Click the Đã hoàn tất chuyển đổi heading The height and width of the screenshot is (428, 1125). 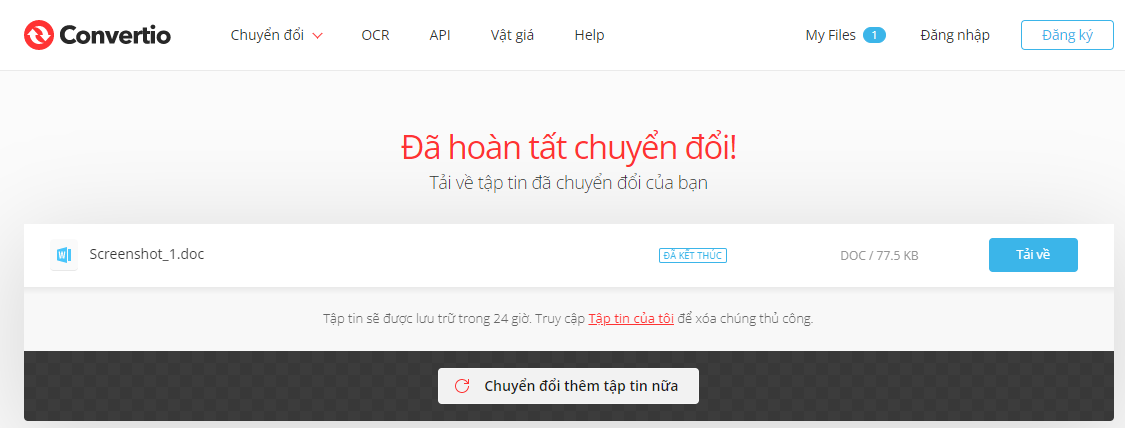pos(568,148)
